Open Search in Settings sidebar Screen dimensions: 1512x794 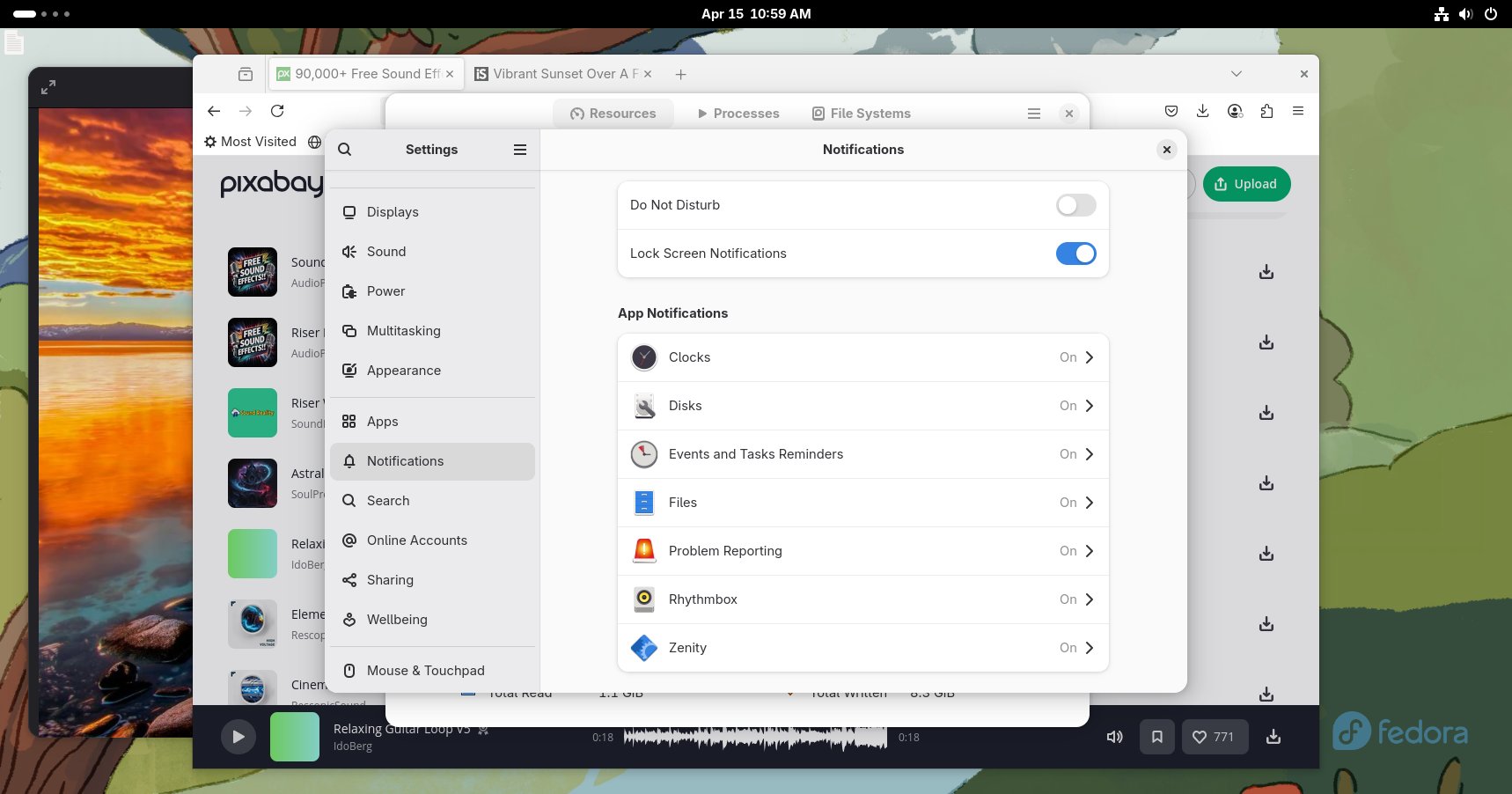(x=432, y=501)
